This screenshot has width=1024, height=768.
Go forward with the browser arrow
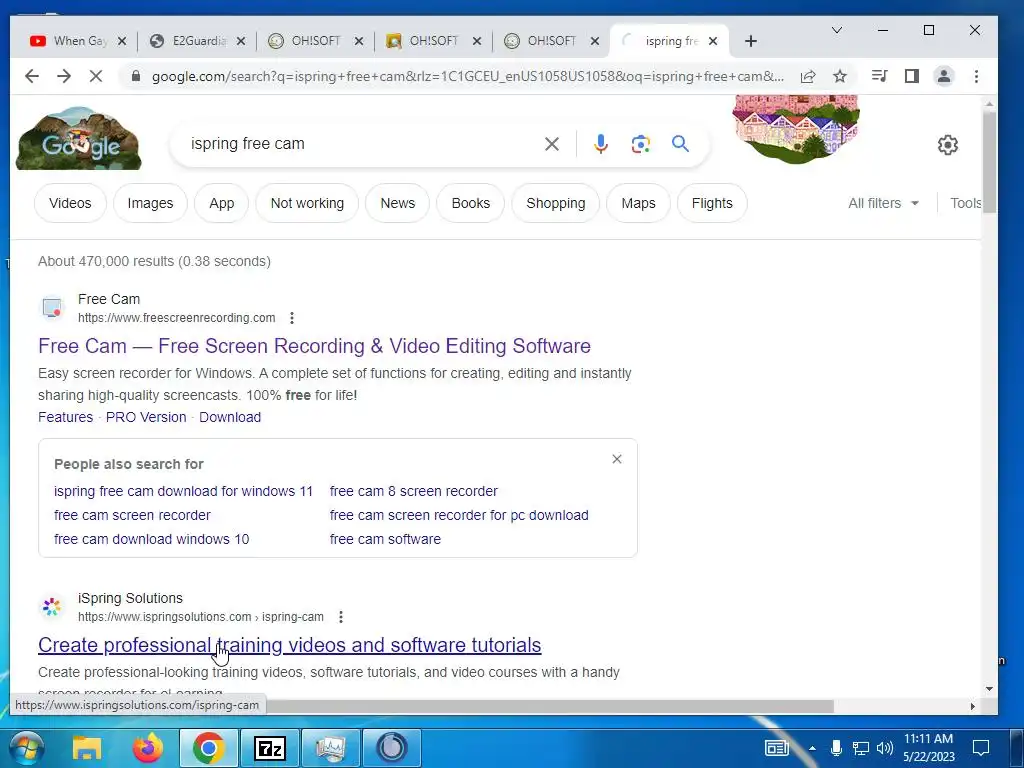pyautogui.click(x=63, y=76)
